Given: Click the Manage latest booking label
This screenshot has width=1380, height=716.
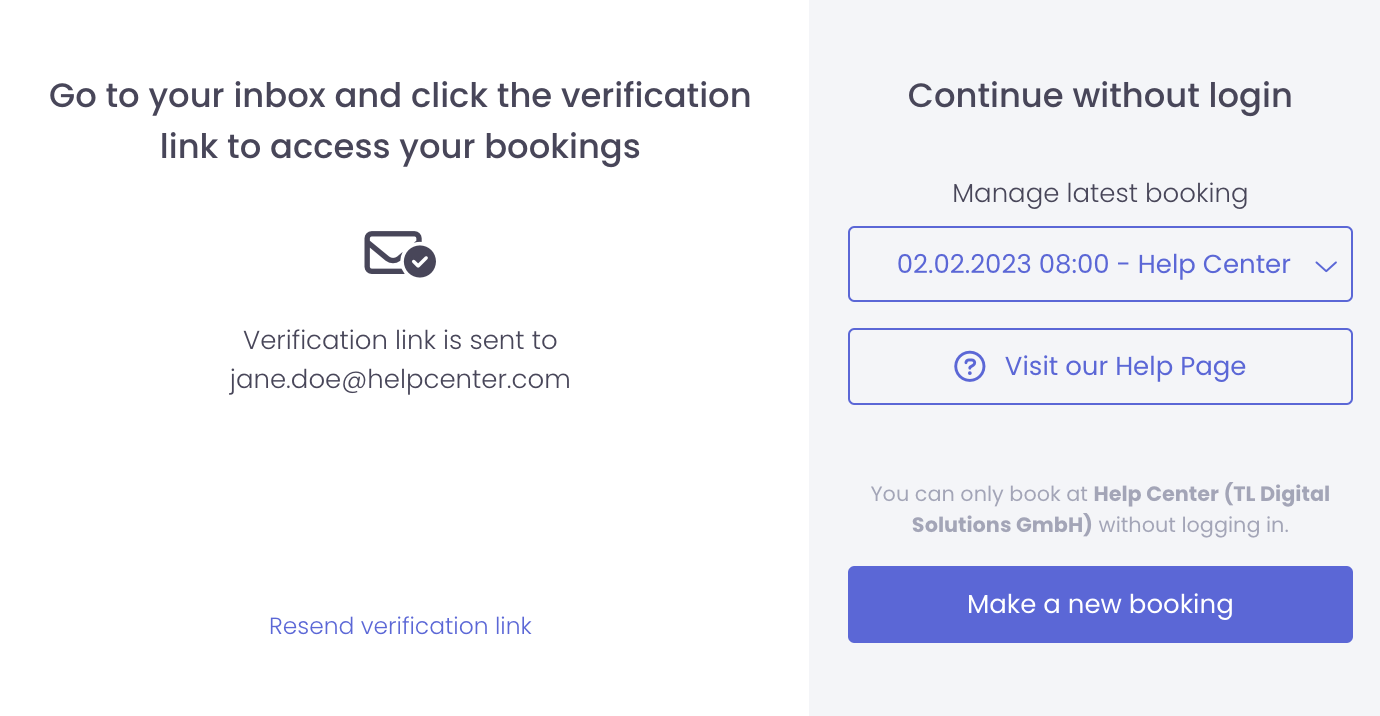Looking at the screenshot, I should (x=1100, y=193).
